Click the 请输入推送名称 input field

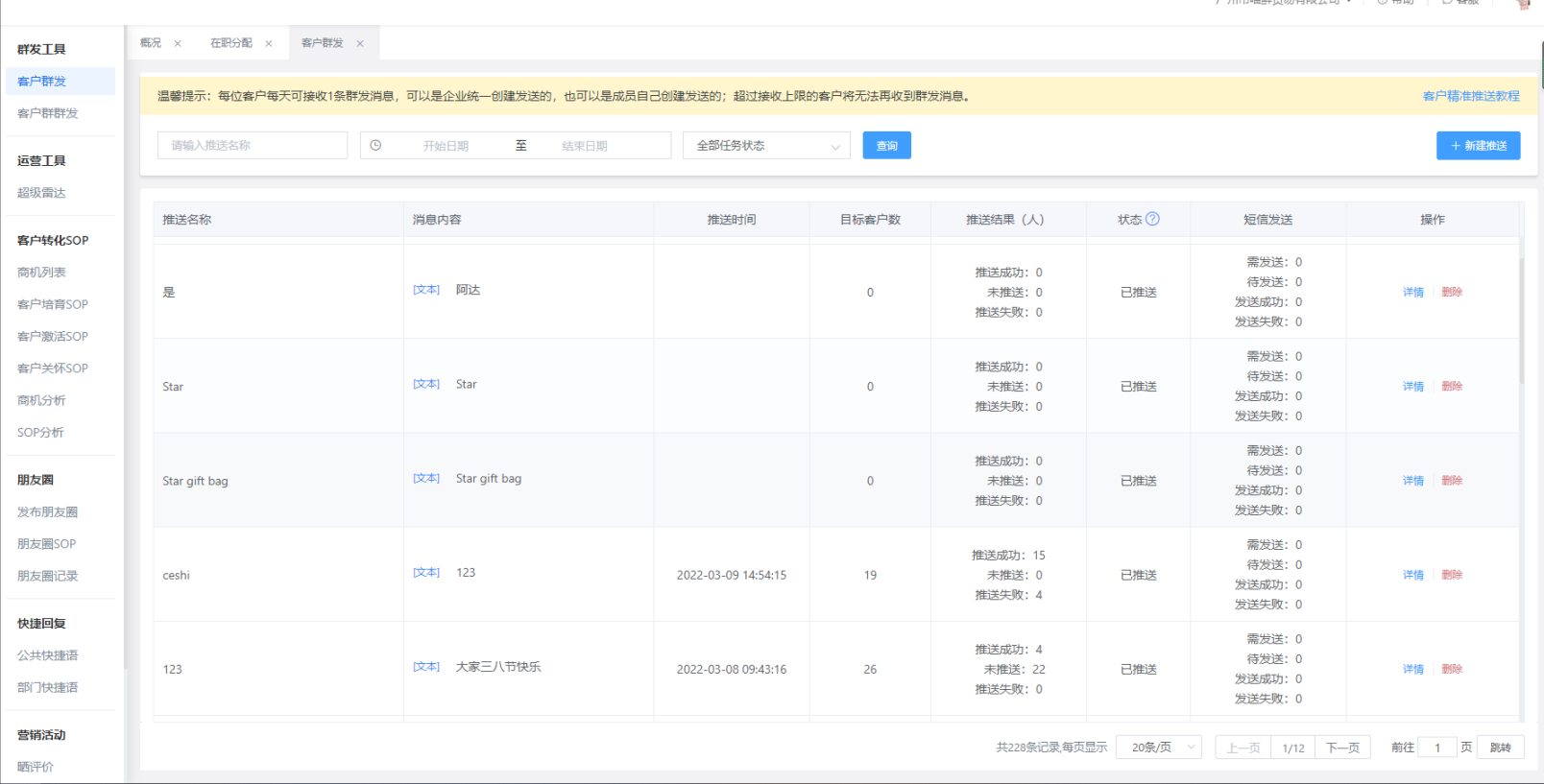coord(253,146)
